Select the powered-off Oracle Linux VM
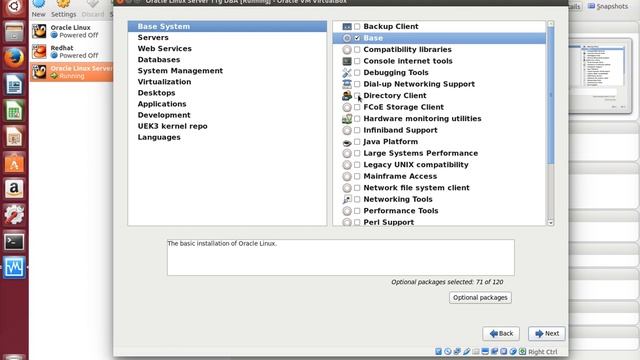The height and width of the screenshot is (360, 640). coord(71,31)
